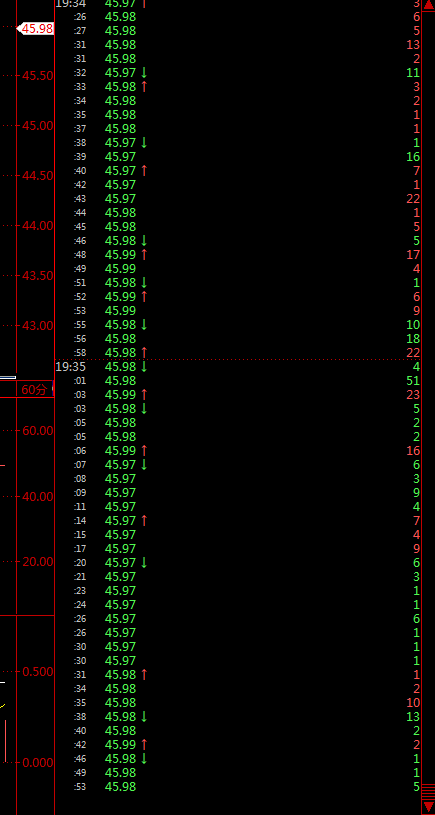Click the :11 time in the 19:35 block
The height and width of the screenshot is (815, 435).
click(81, 507)
